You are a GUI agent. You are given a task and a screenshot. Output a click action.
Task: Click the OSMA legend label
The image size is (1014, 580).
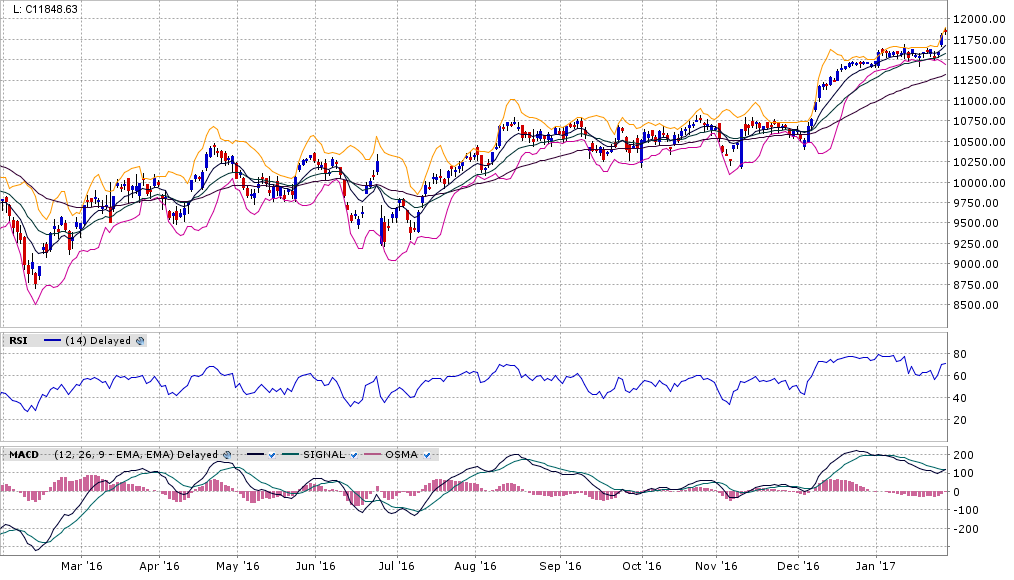(402, 455)
